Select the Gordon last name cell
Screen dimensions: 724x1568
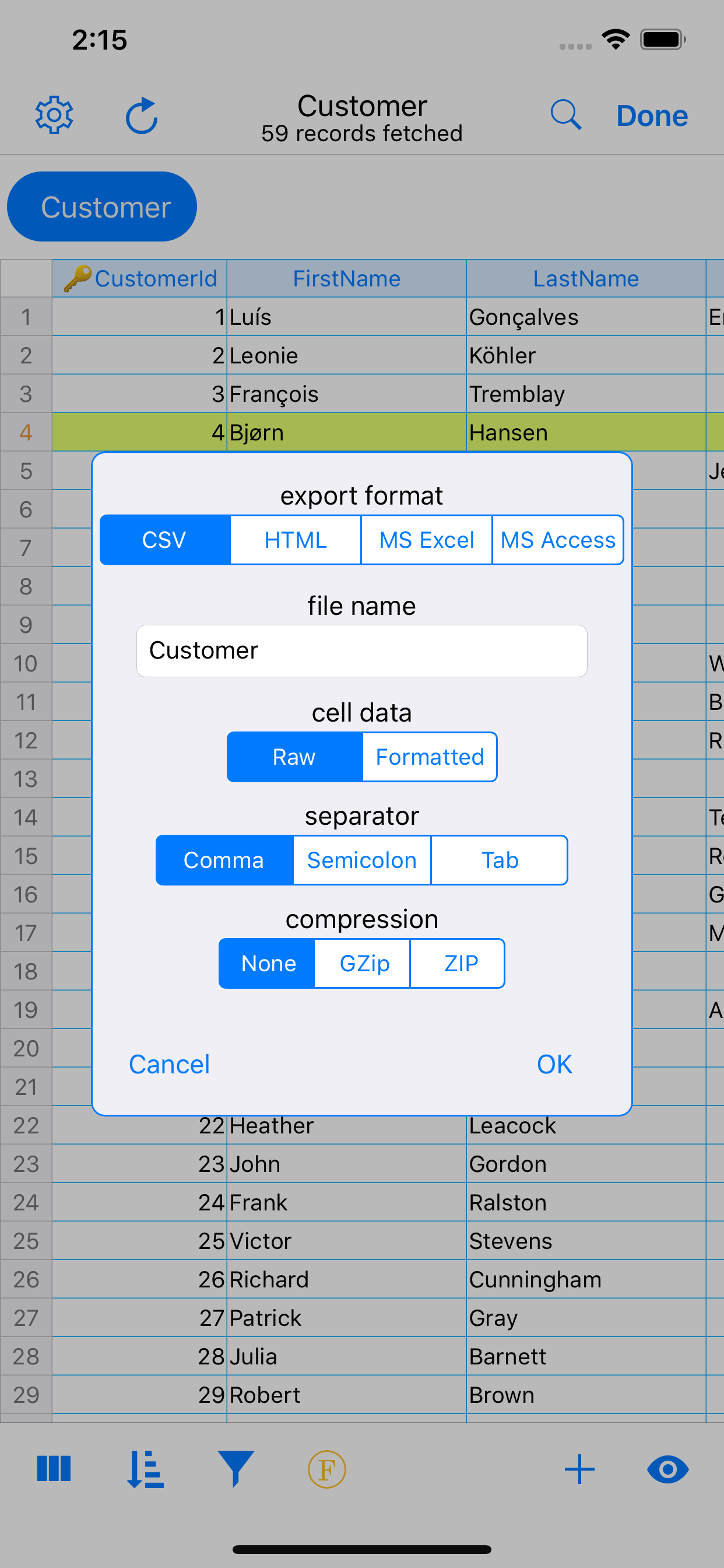coord(586,1164)
